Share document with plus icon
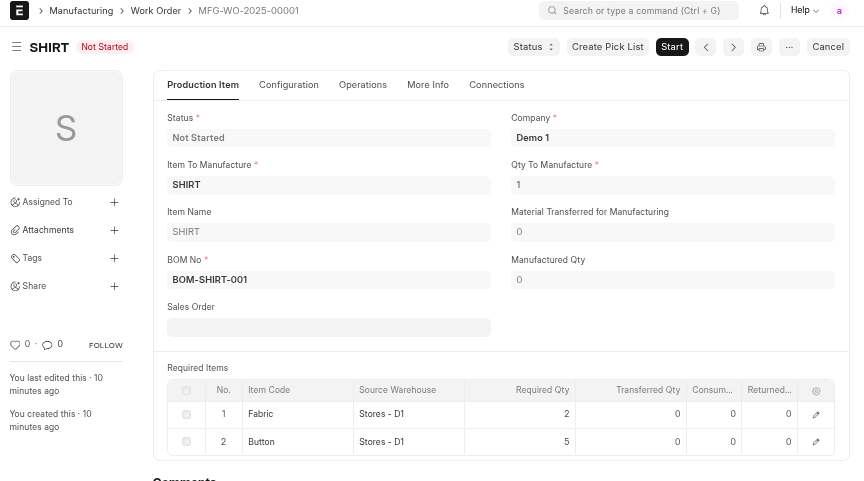This screenshot has width=864, height=481. [114, 287]
